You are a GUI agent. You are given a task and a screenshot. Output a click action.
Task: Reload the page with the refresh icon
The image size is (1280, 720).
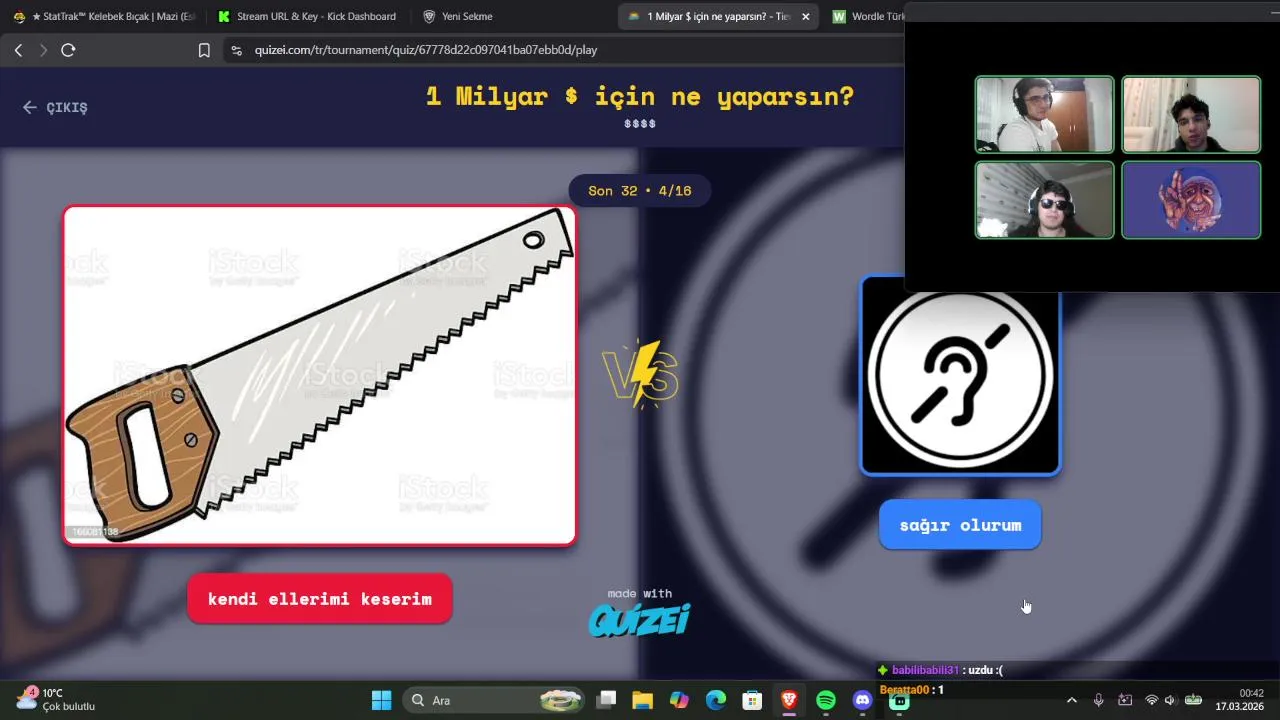coord(68,50)
